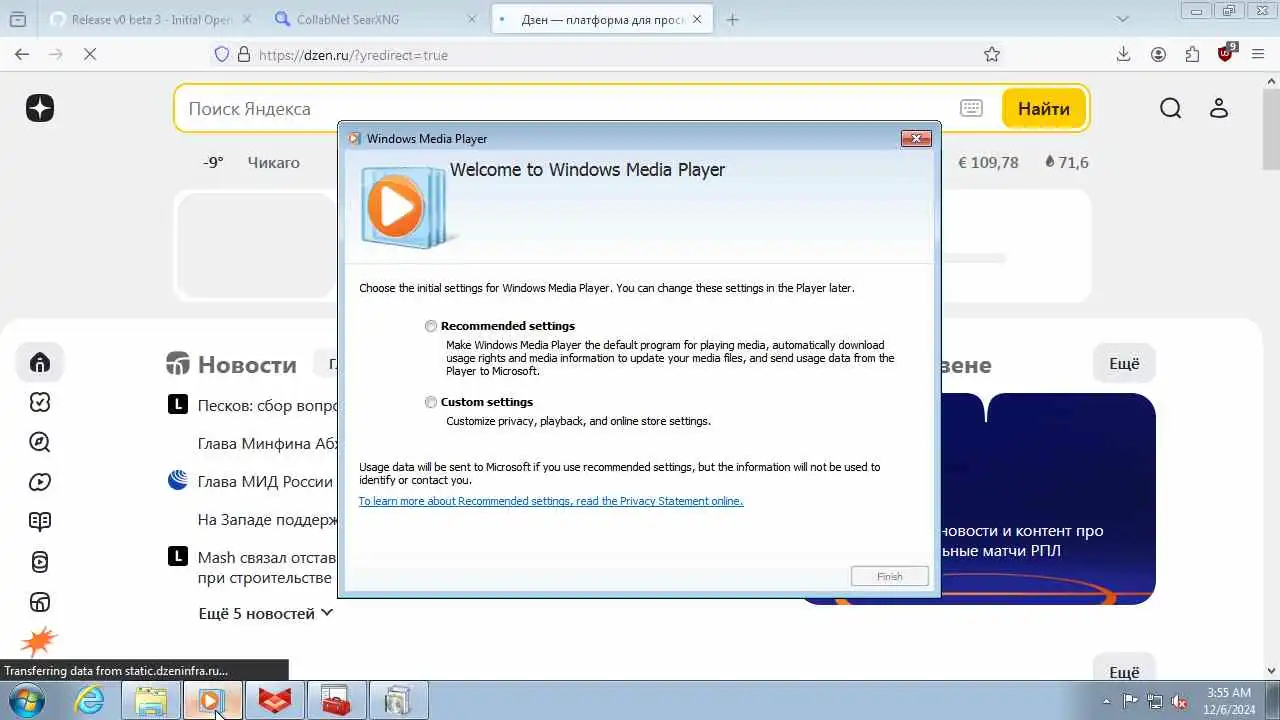Image resolution: width=1280 pixels, height=720 pixels.
Task: Open the Firefox account icon
Action: pyautogui.click(x=1158, y=55)
